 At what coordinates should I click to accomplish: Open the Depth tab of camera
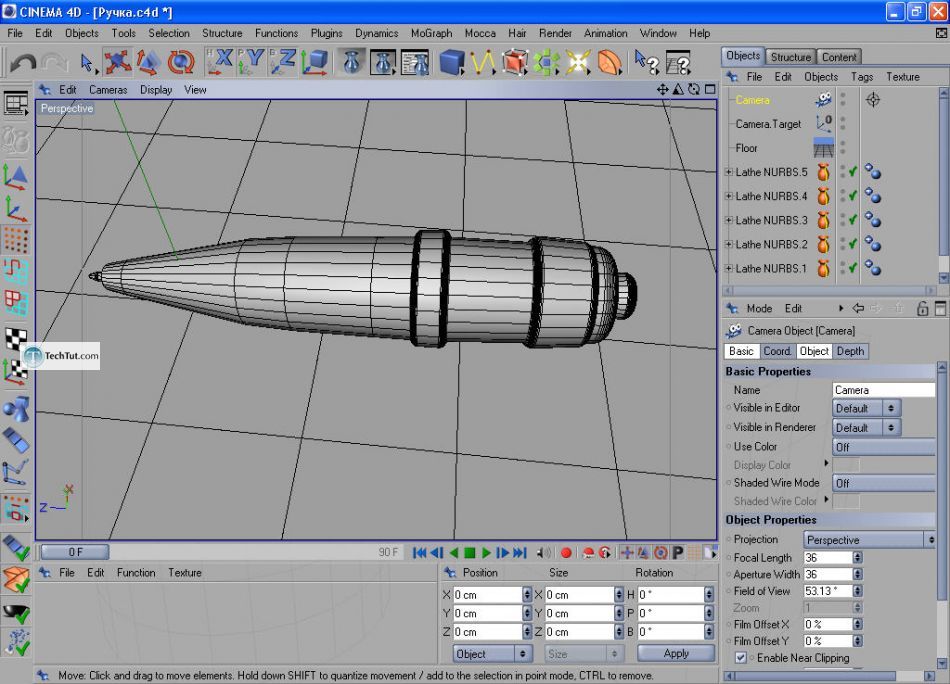pos(851,351)
